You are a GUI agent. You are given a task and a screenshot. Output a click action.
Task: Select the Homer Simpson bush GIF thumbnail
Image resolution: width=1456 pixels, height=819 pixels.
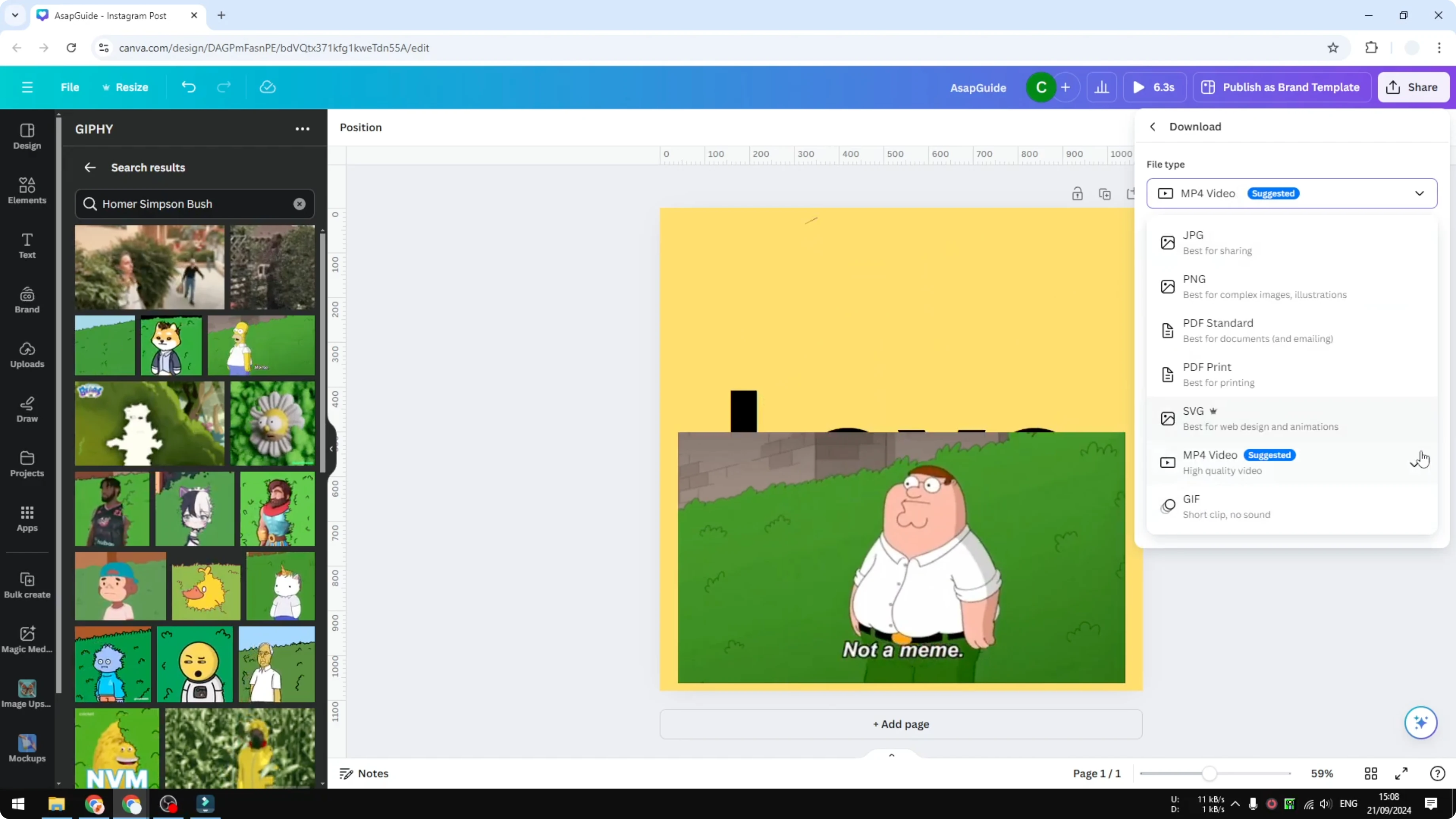[x=261, y=345]
